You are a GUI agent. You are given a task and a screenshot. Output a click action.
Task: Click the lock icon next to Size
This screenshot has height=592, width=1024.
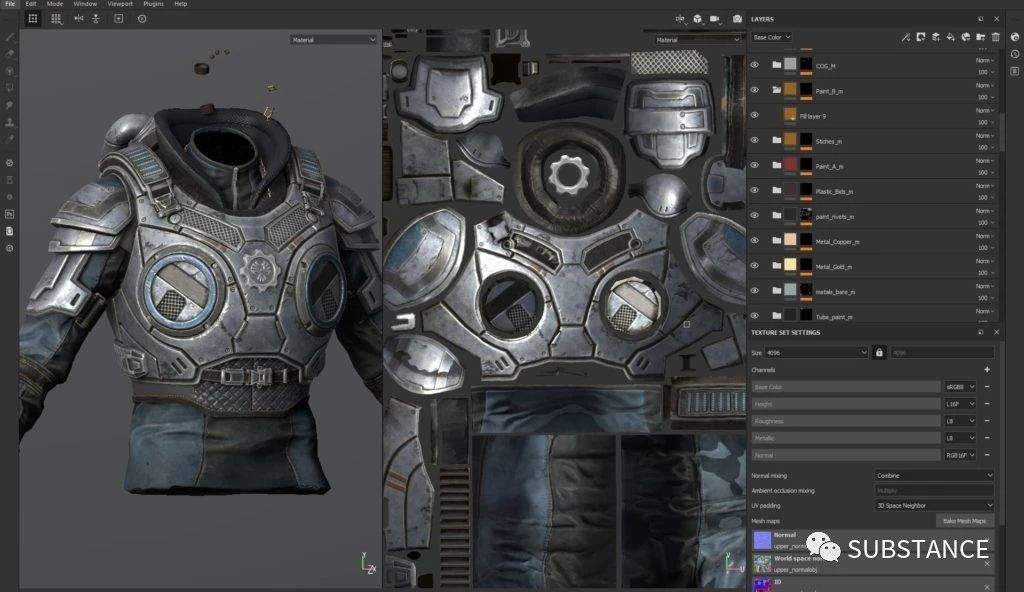(879, 352)
